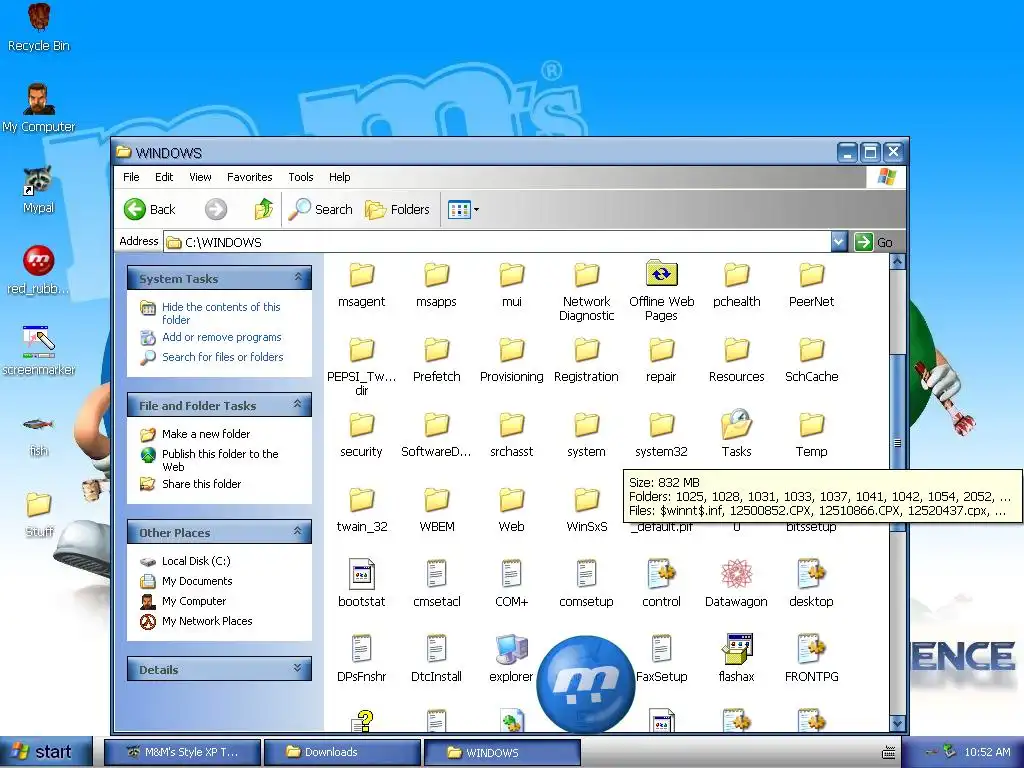Open the Tools menu
1024x768 pixels.
point(301,177)
